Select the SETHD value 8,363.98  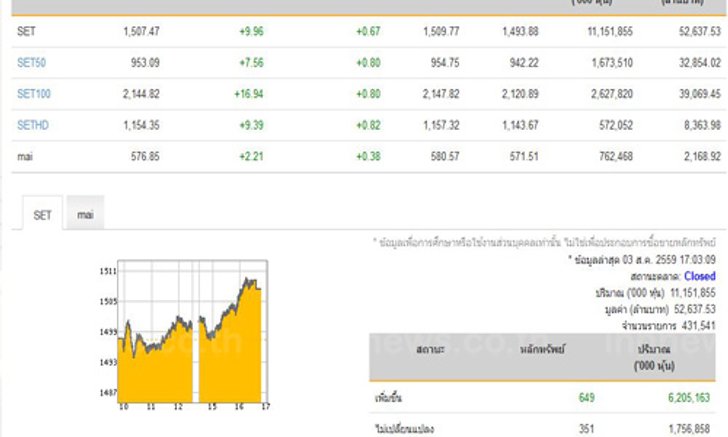702,125
